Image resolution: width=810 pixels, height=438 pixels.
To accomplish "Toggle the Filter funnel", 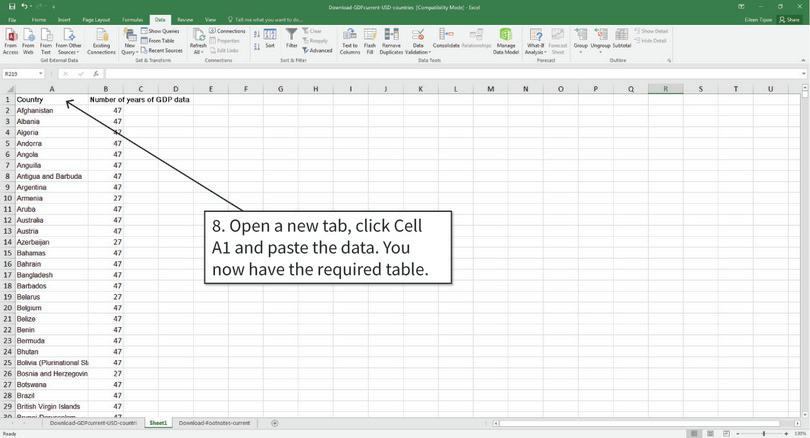I will (292, 39).
